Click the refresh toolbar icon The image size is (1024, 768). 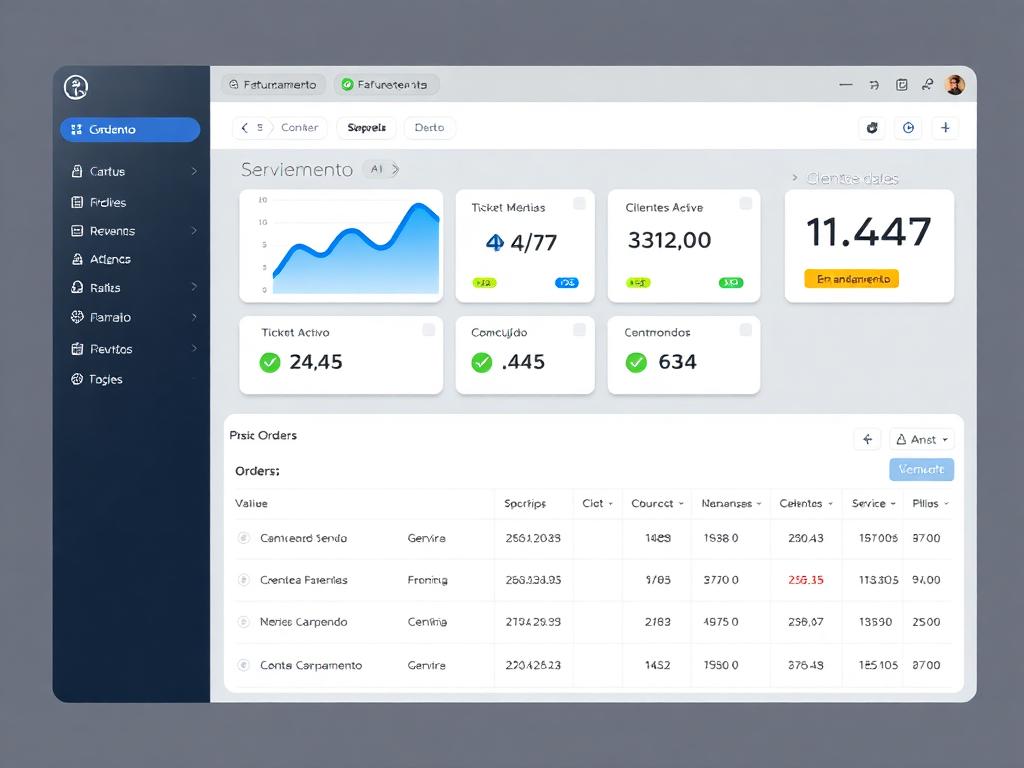872,128
